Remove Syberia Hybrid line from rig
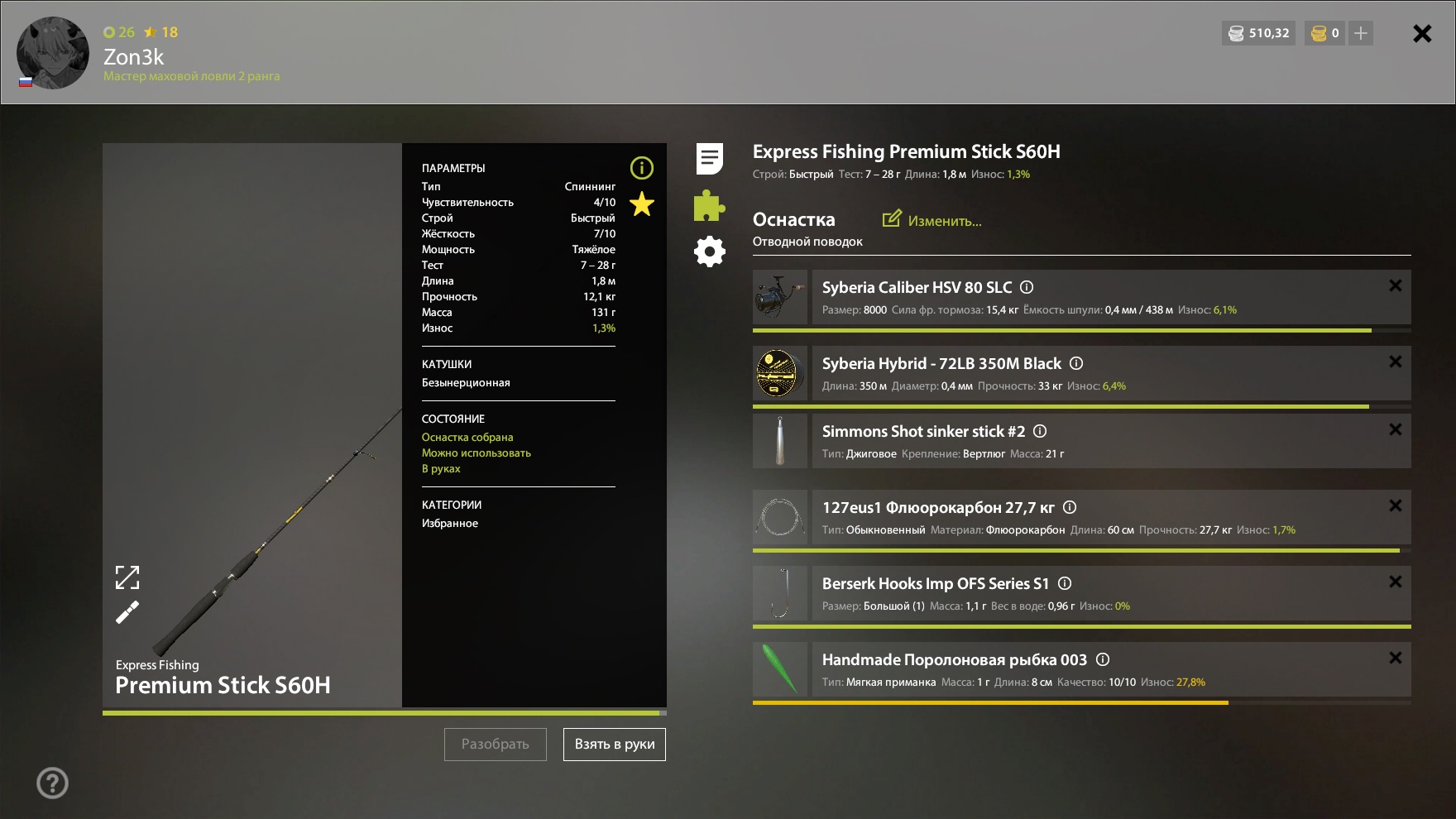This screenshot has width=1456, height=819. (1396, 362)
